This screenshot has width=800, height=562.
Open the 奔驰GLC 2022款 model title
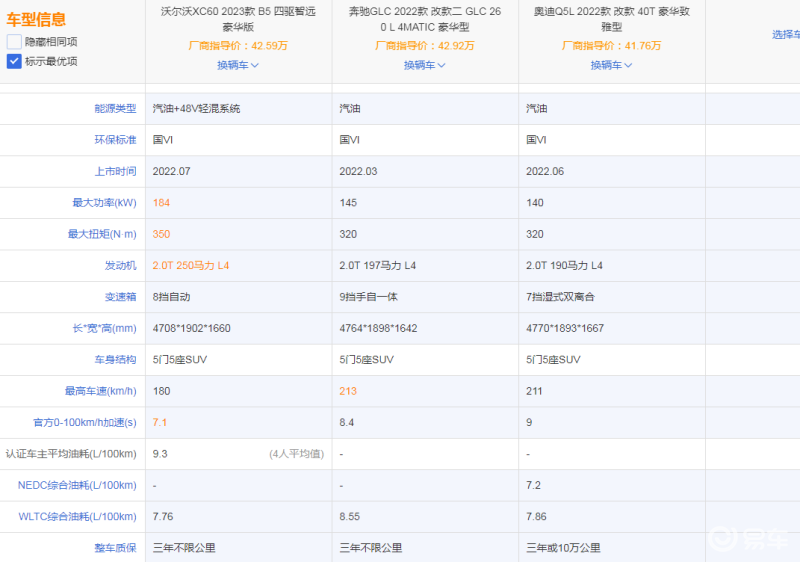[x=424, y=19]
